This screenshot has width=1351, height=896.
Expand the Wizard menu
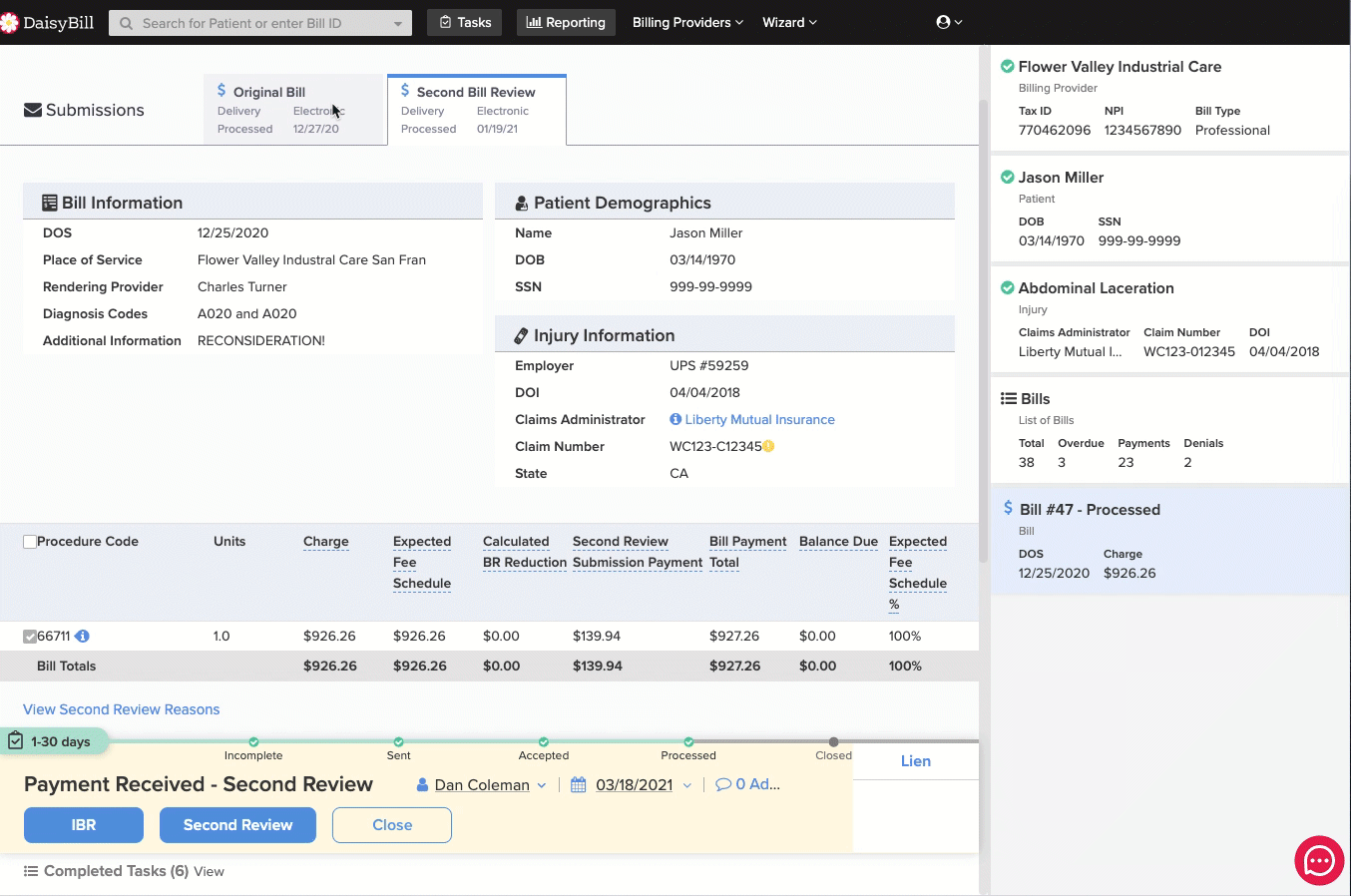tap(789, 22)
